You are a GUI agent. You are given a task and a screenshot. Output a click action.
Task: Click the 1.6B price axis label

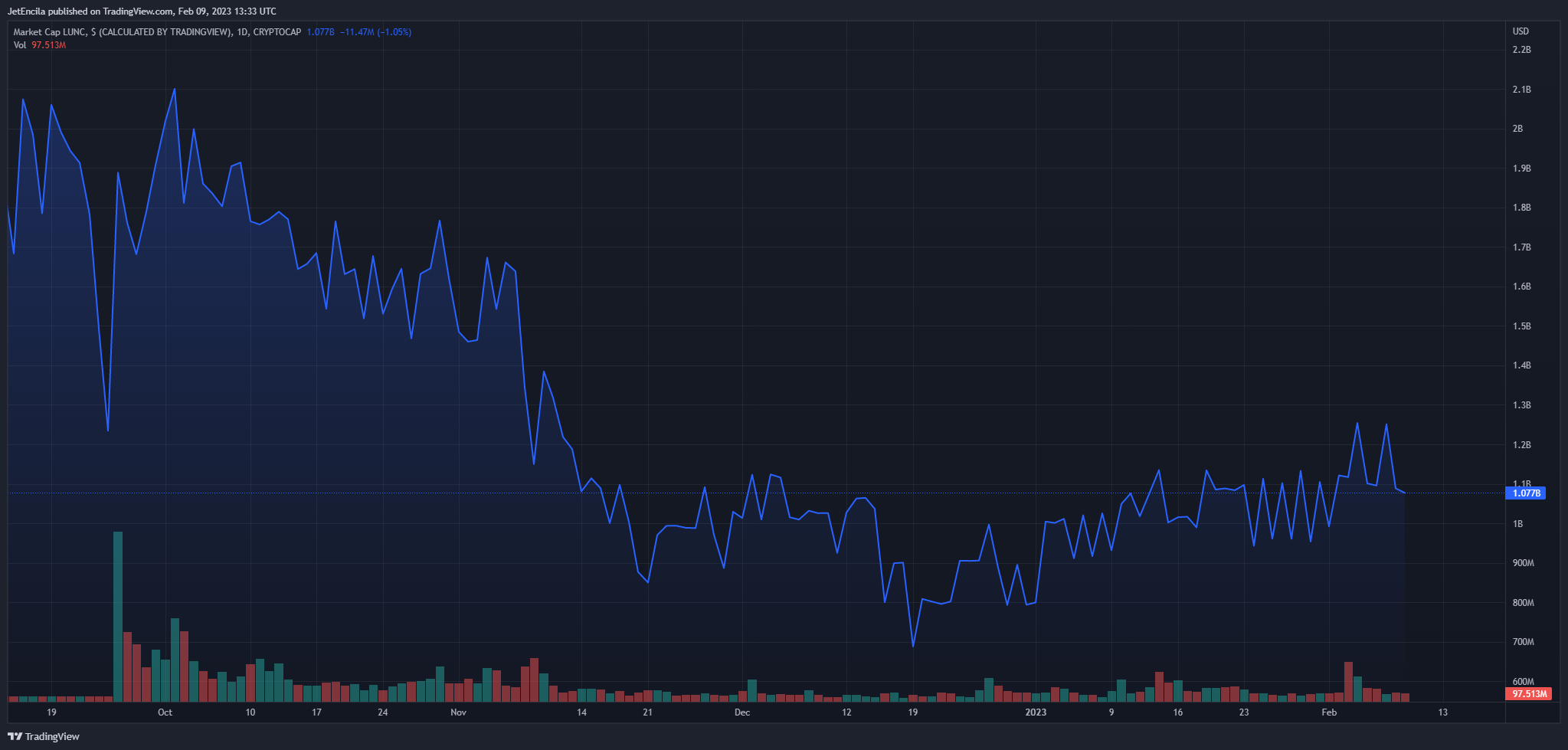click(1521, 287)
